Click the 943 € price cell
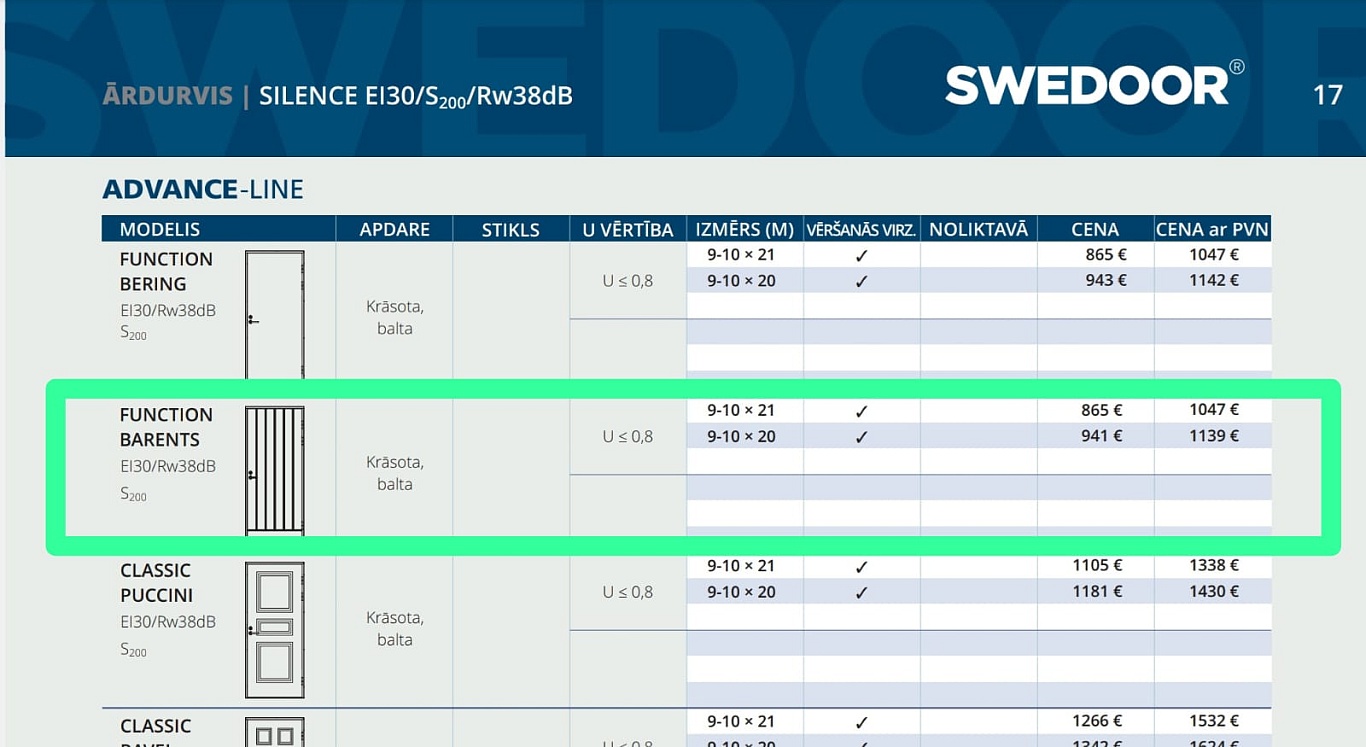 click(1105, 280)
